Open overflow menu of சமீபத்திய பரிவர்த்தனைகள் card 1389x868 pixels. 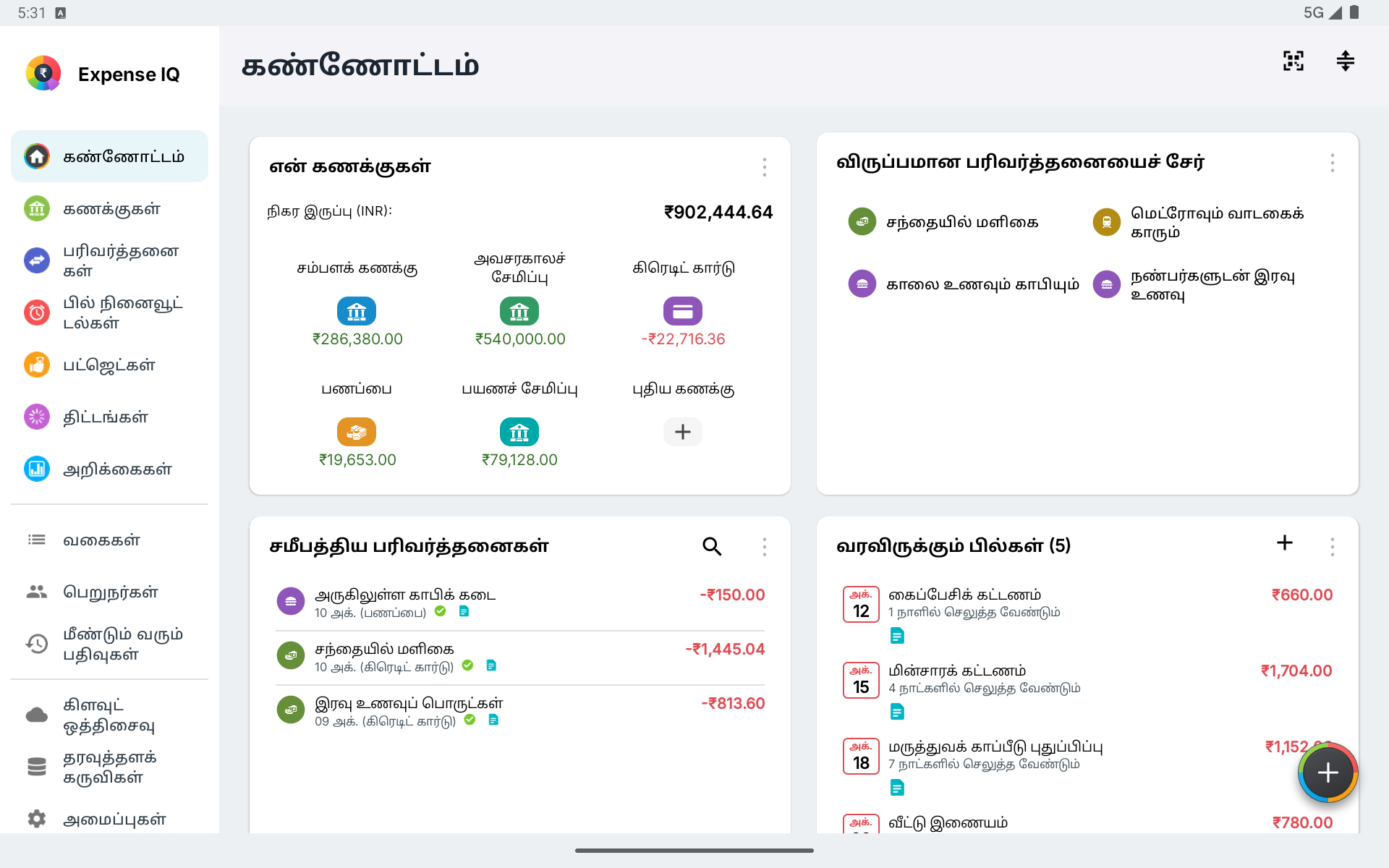coord(764,546)
